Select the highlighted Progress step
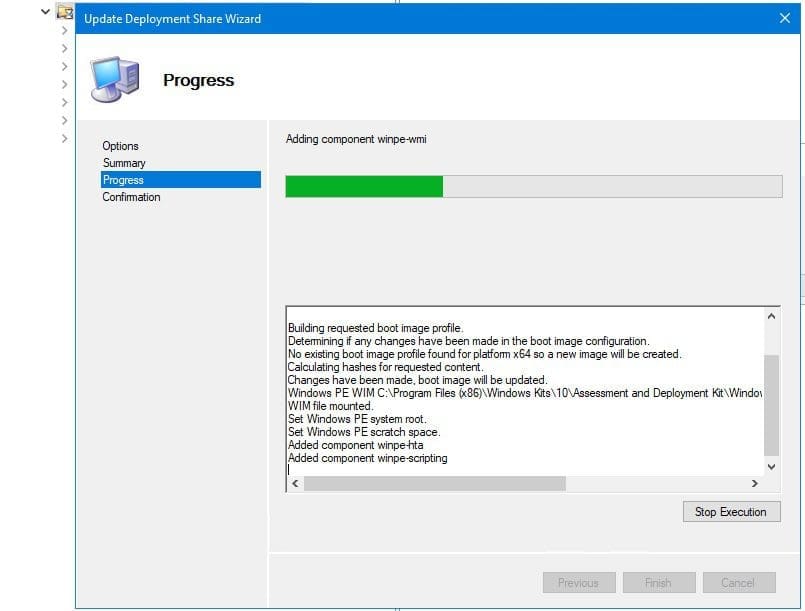The width and height of the screenshot is (805, 611). click(124, 180)
